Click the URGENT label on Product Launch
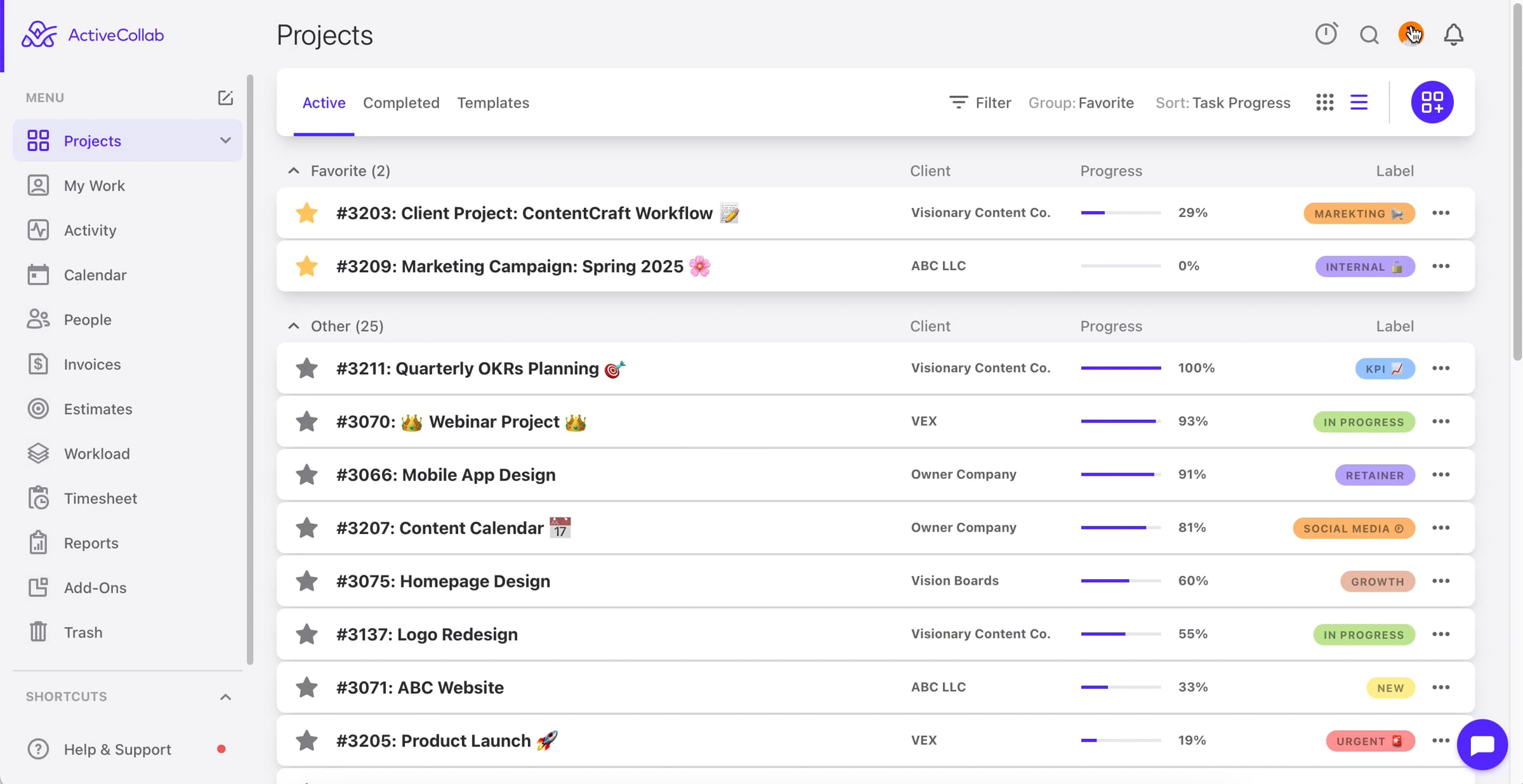1523x784 pixels. pyautogui.click(x=1370, y=742)
